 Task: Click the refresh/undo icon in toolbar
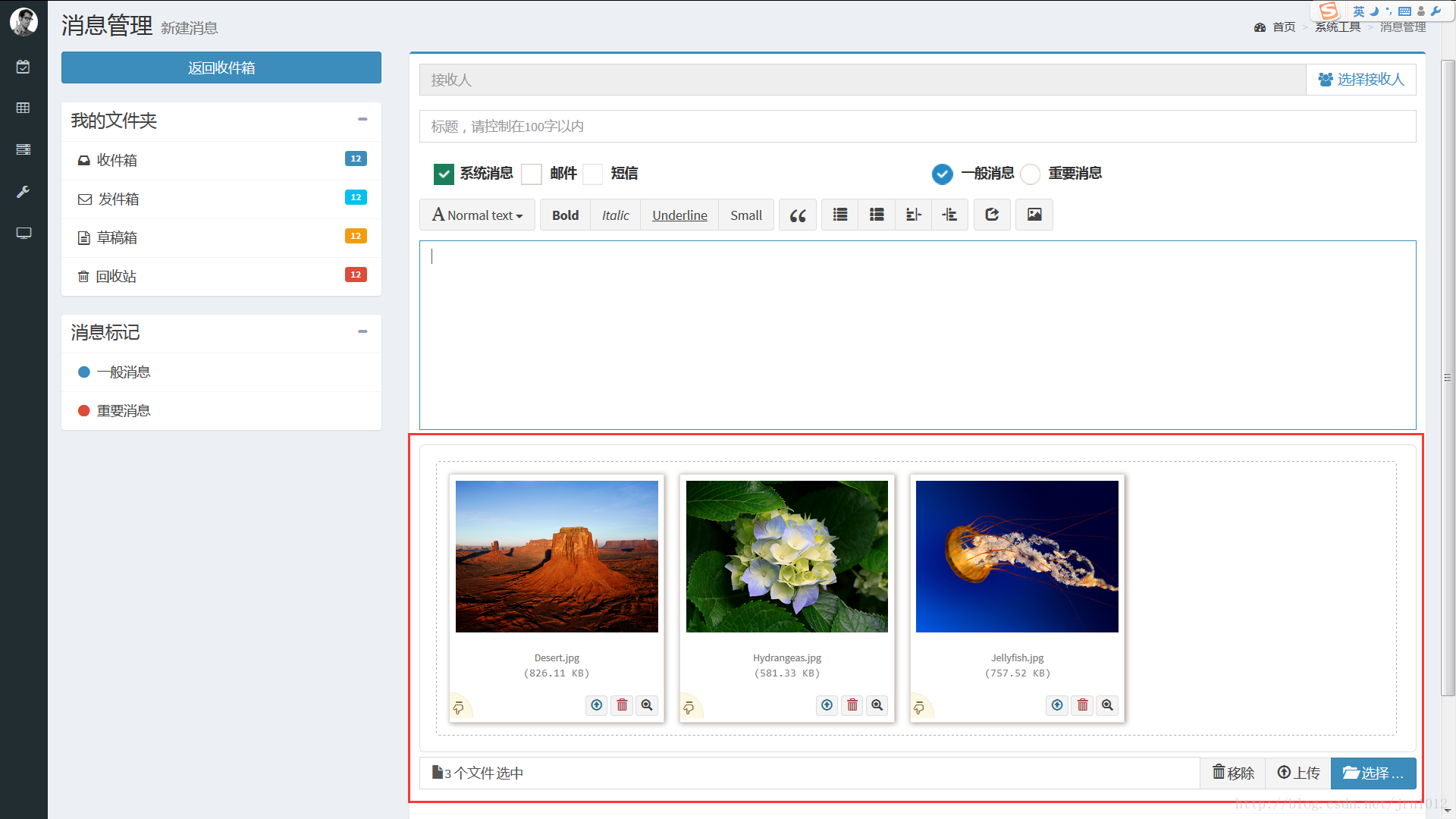pyautogui.click(x=991, y=214)
